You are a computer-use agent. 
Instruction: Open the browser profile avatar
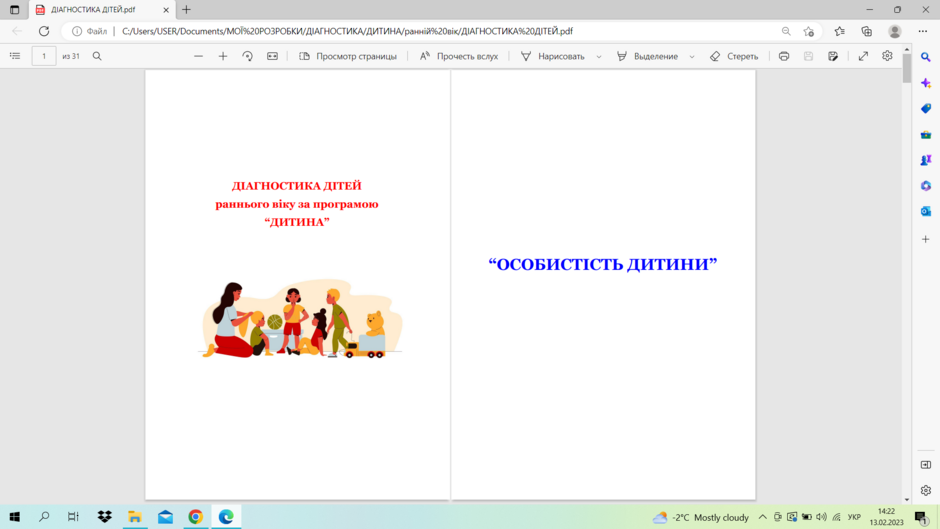[894, 31]
